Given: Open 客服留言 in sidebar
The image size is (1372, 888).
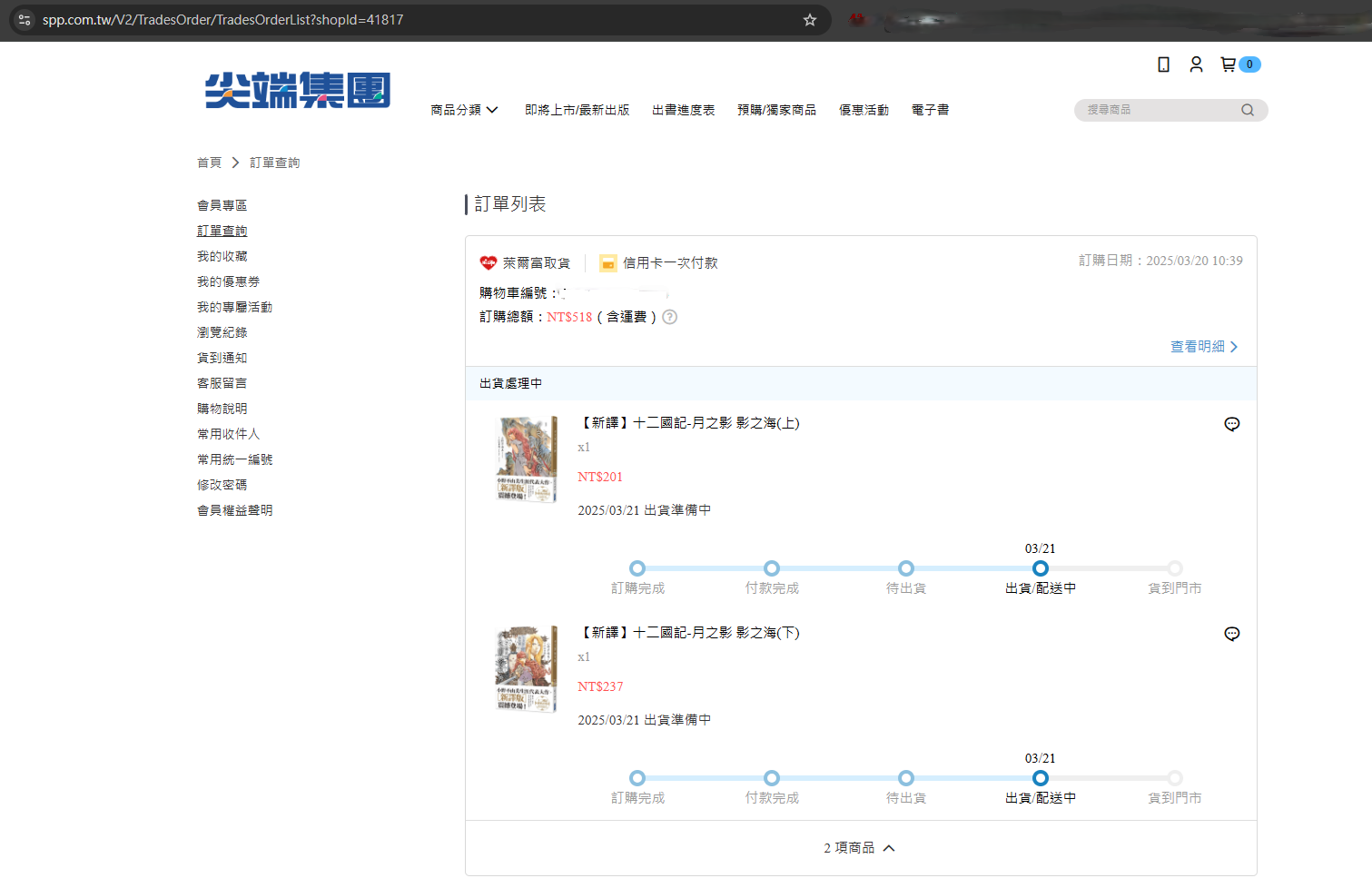Looking at the screenshot, I should [x=222, y=383].
